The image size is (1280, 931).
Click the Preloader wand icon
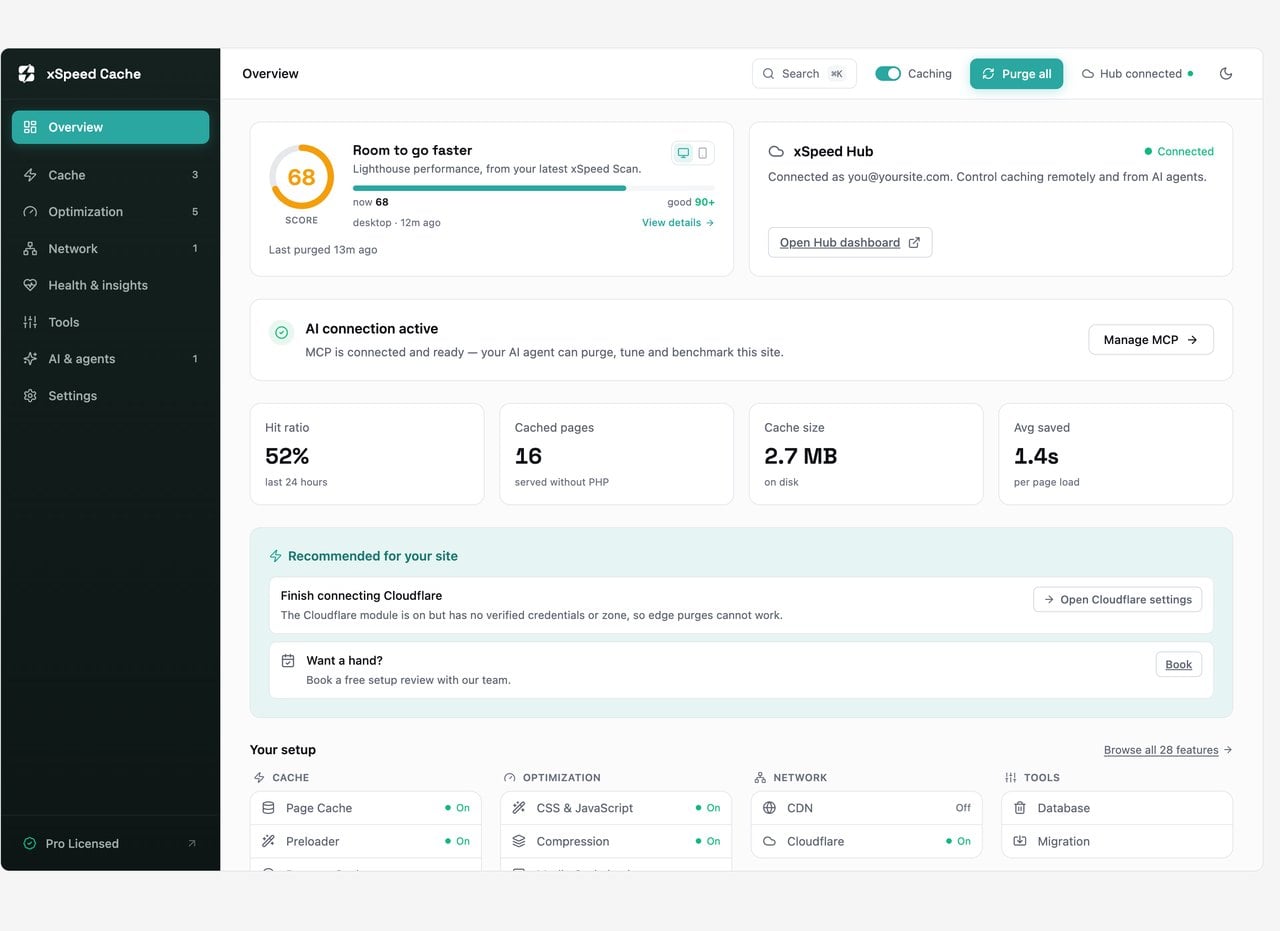268,841
